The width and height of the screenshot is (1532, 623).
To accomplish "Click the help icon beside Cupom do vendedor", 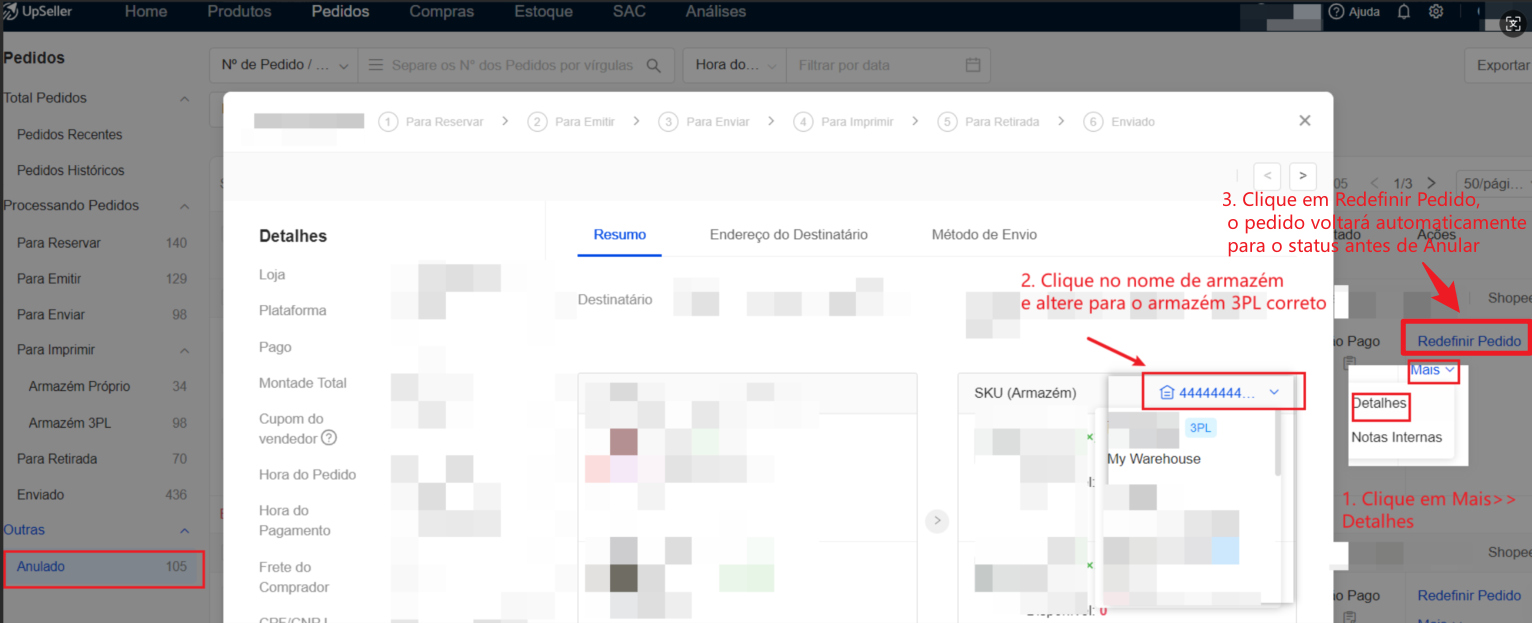I will click(329, 438).
